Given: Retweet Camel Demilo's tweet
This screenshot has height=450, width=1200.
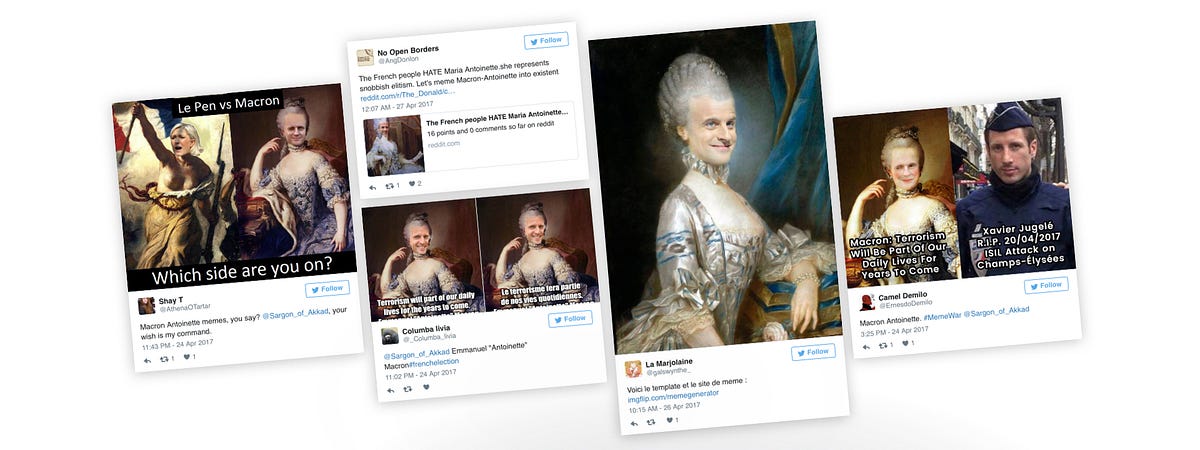Looking at the screenshot, I should click(885, 345).
